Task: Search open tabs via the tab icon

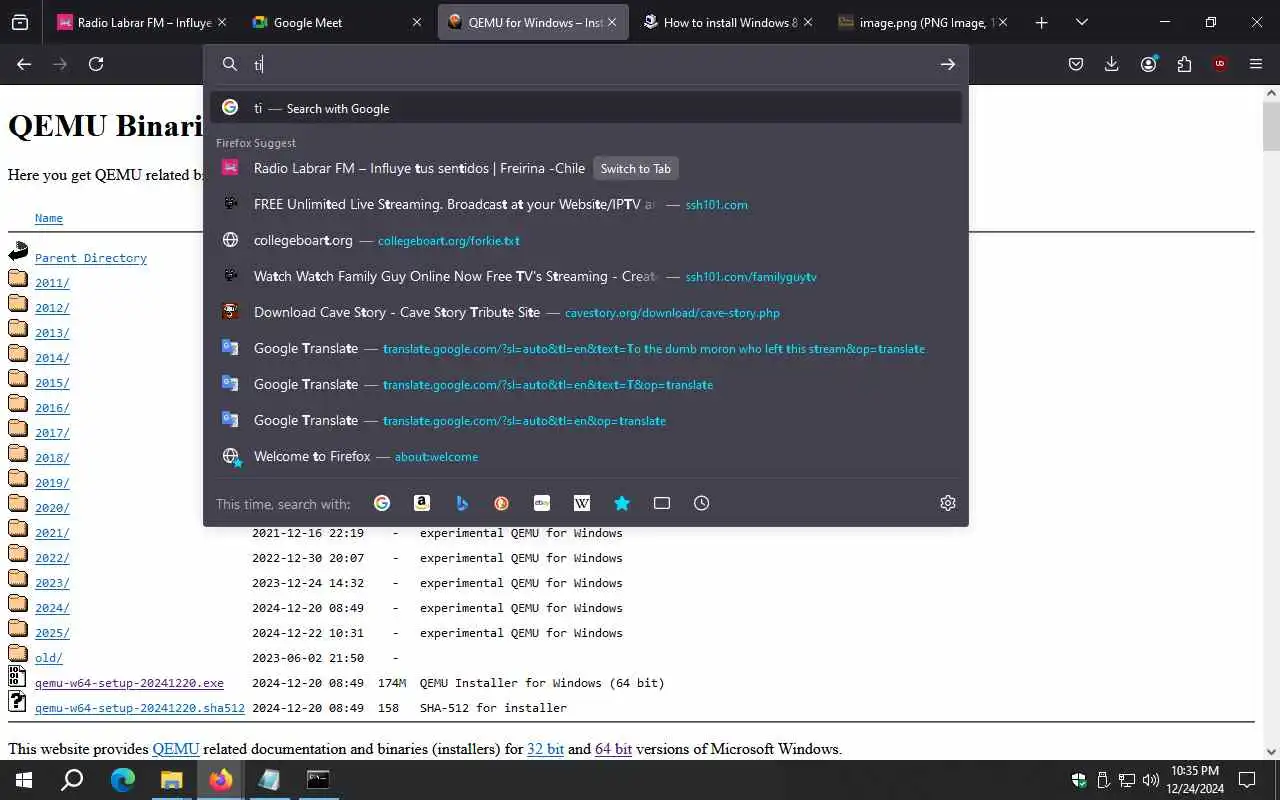Action: pos(662,503)
